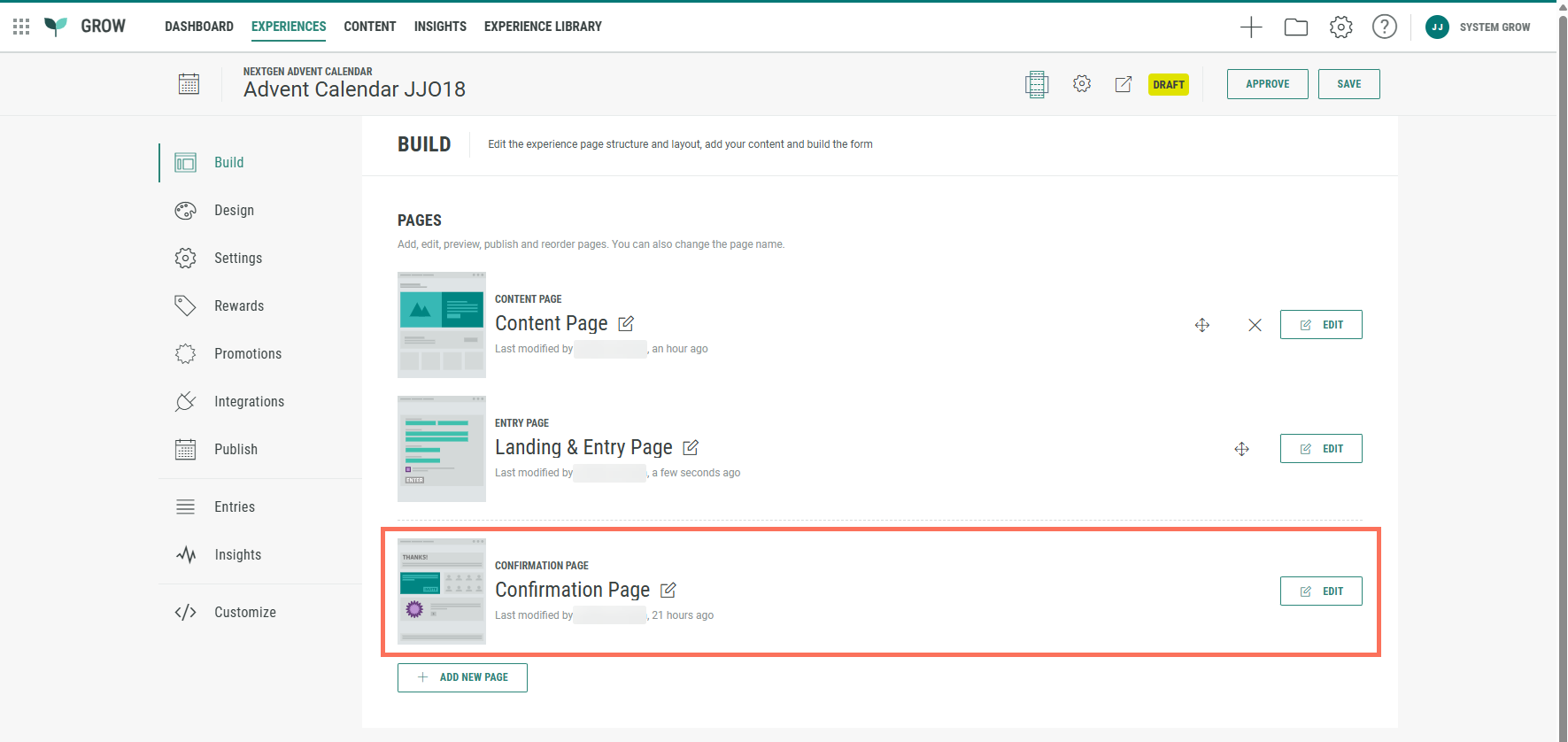1568x742 pixels.
Task: Open the SYSTEM GROW user menu
Action: point(1478,27)
